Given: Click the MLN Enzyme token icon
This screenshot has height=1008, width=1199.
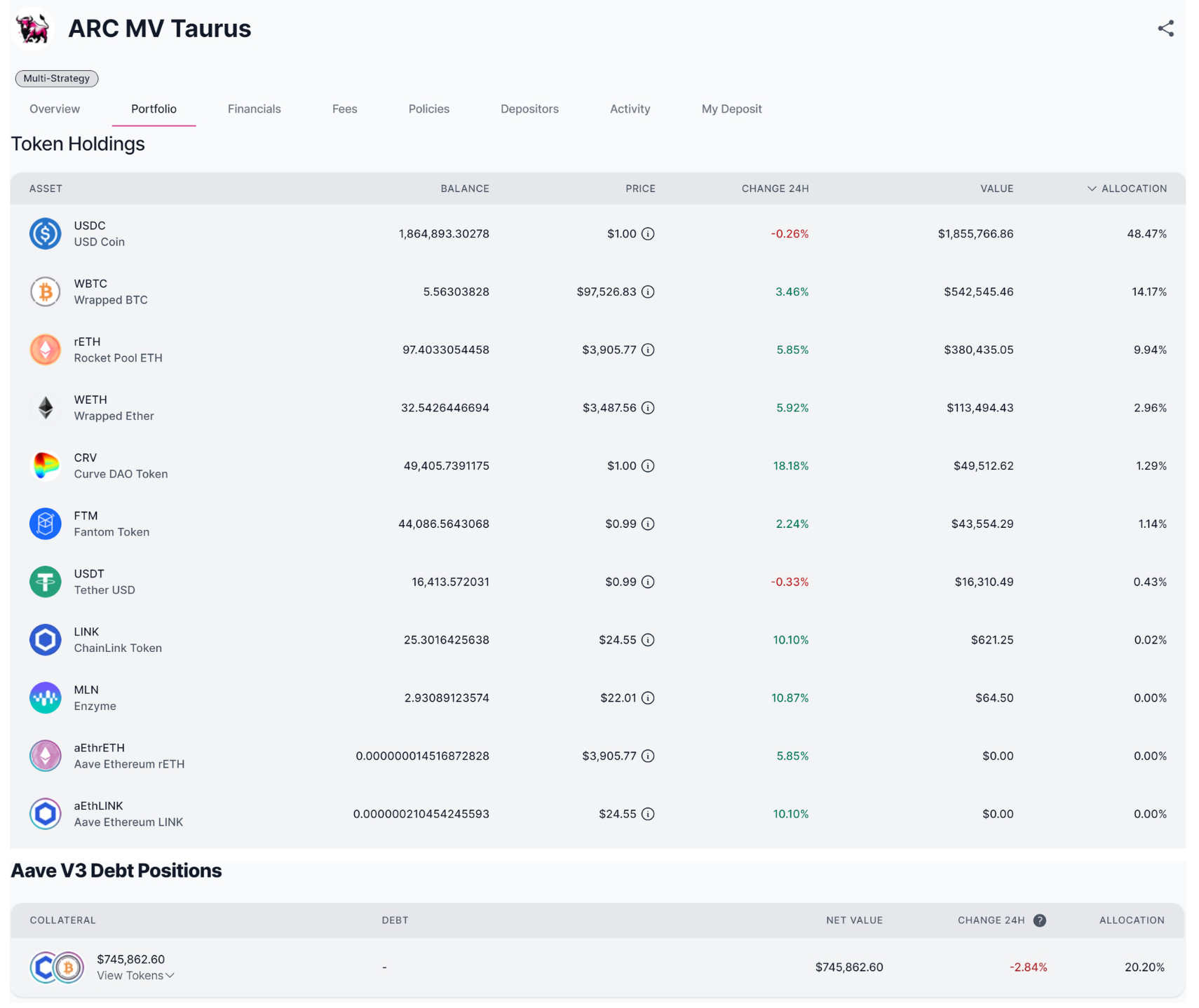Looking at the screenshot, I should [x=46, y=698].
